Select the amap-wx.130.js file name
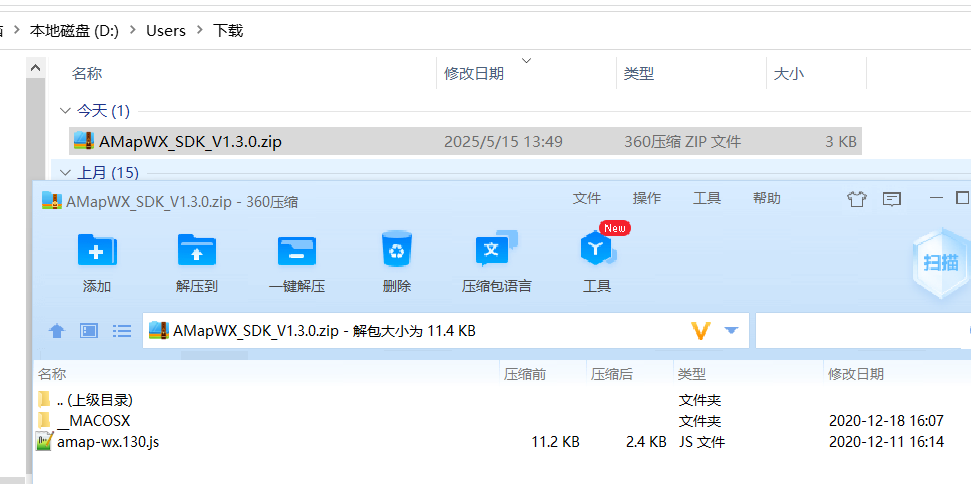The image size is (971, 484). point(108,442)
